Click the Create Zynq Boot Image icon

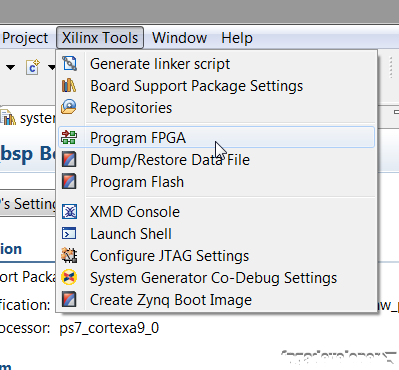(x=69, y=299)
